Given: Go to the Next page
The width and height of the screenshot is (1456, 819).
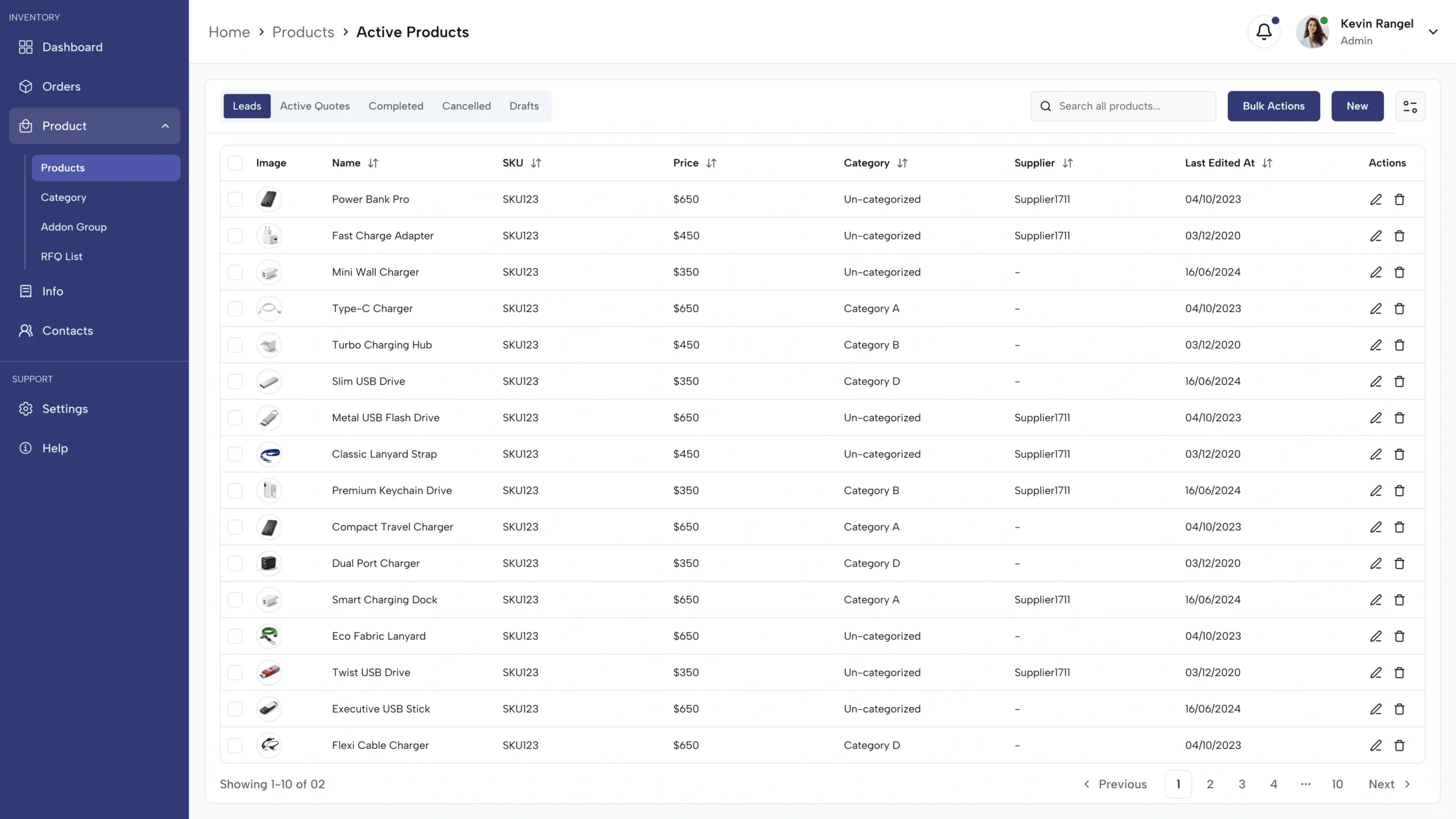Looking at the screenshot, I should tap(1389, 784).
